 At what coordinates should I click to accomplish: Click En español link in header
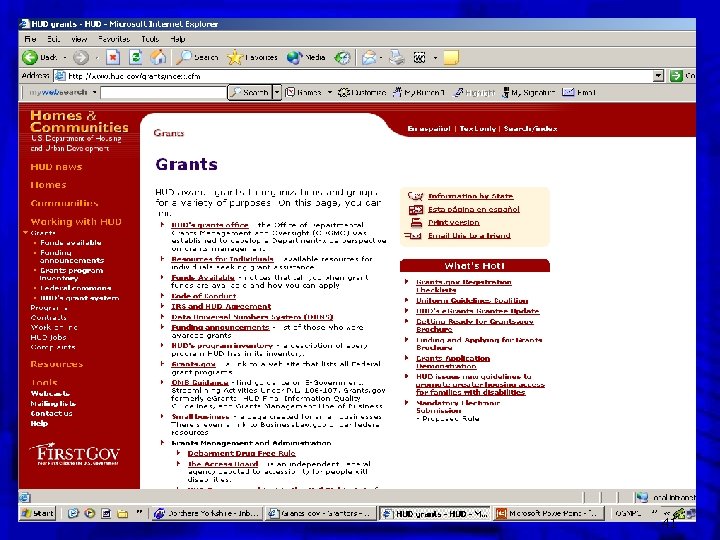tap(428, 129)
